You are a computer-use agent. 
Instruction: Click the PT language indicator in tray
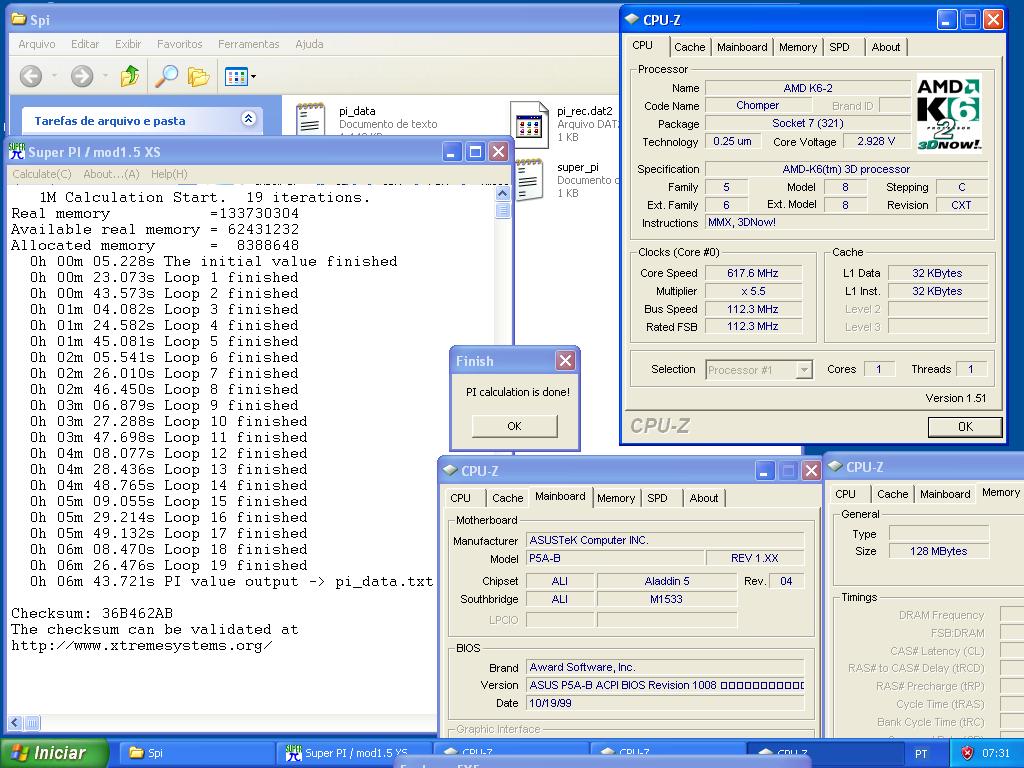pyautogui.click(x=921, y=754)
